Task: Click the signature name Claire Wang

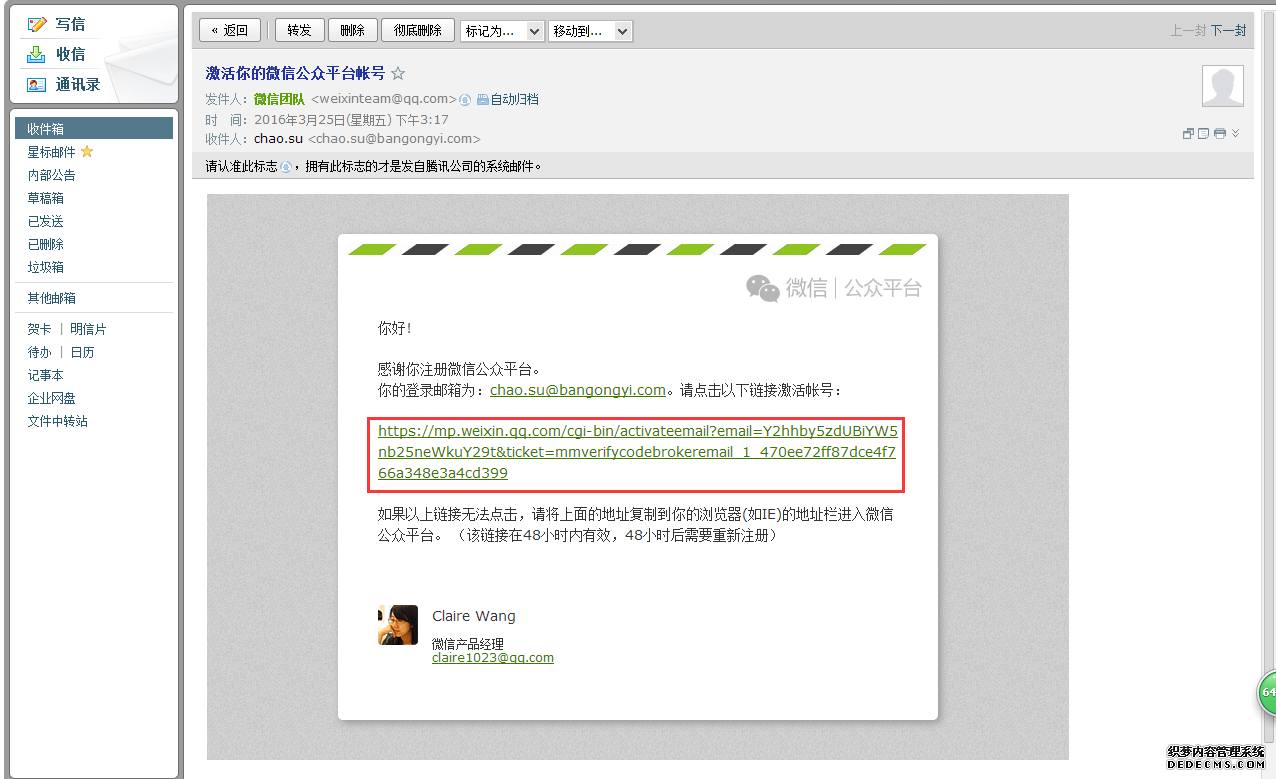Action: [x=474, y=616]
